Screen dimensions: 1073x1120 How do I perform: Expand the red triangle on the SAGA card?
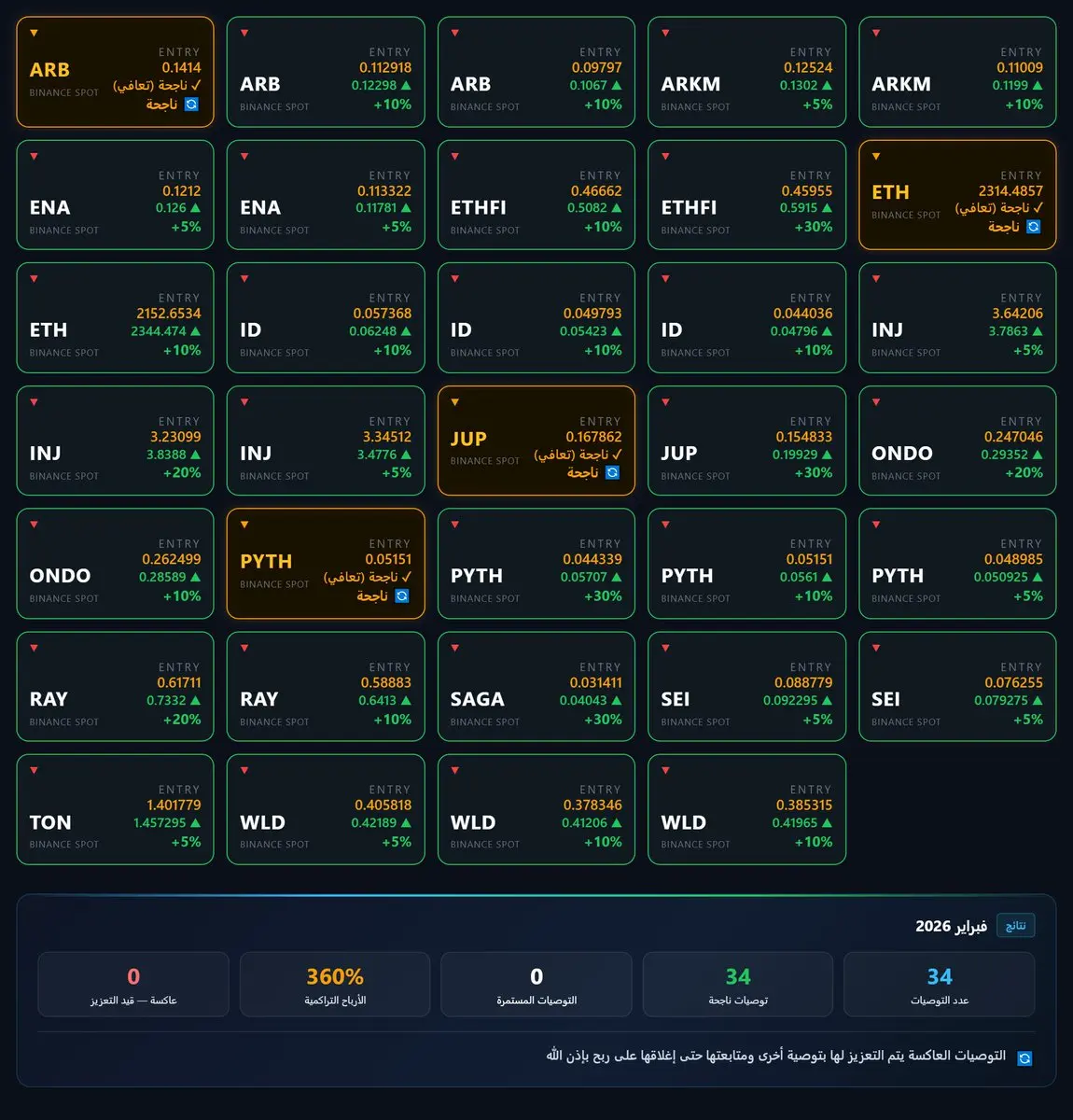pyautogui.click(x=455, y=648)
